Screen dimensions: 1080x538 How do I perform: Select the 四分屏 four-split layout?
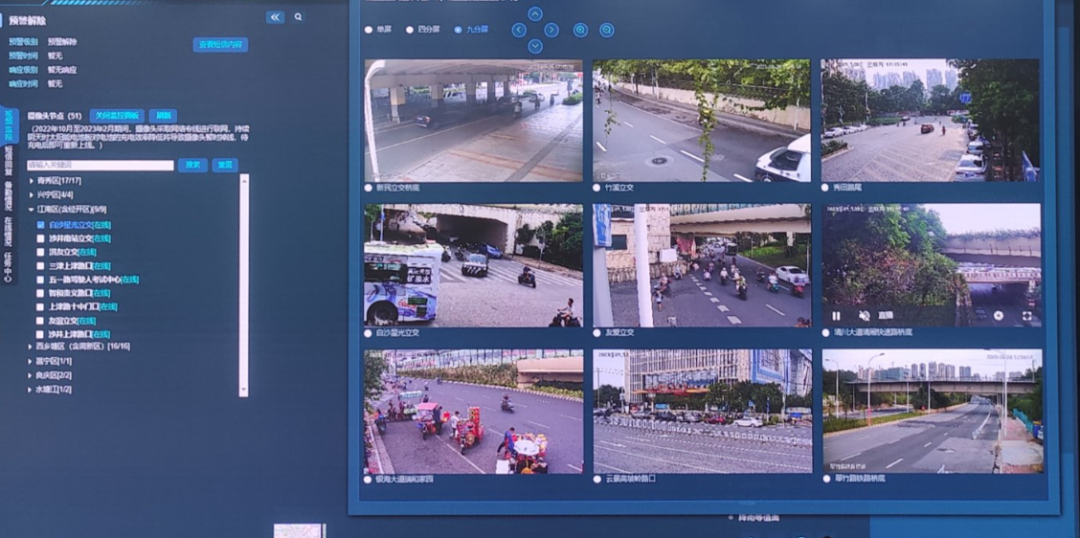tap(422, 30)
